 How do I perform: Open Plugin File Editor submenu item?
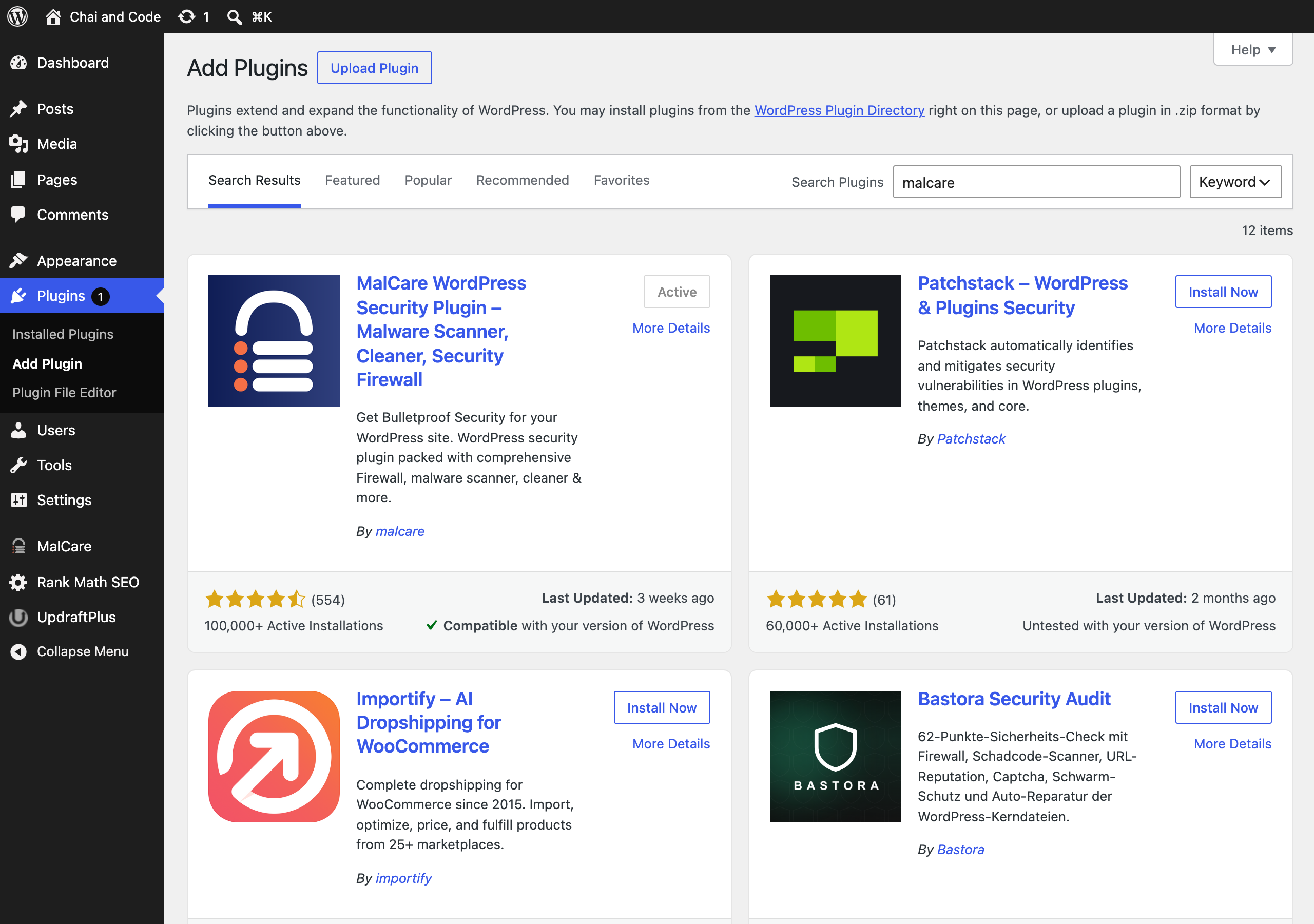pyautogui.click(x=64, y=392)
